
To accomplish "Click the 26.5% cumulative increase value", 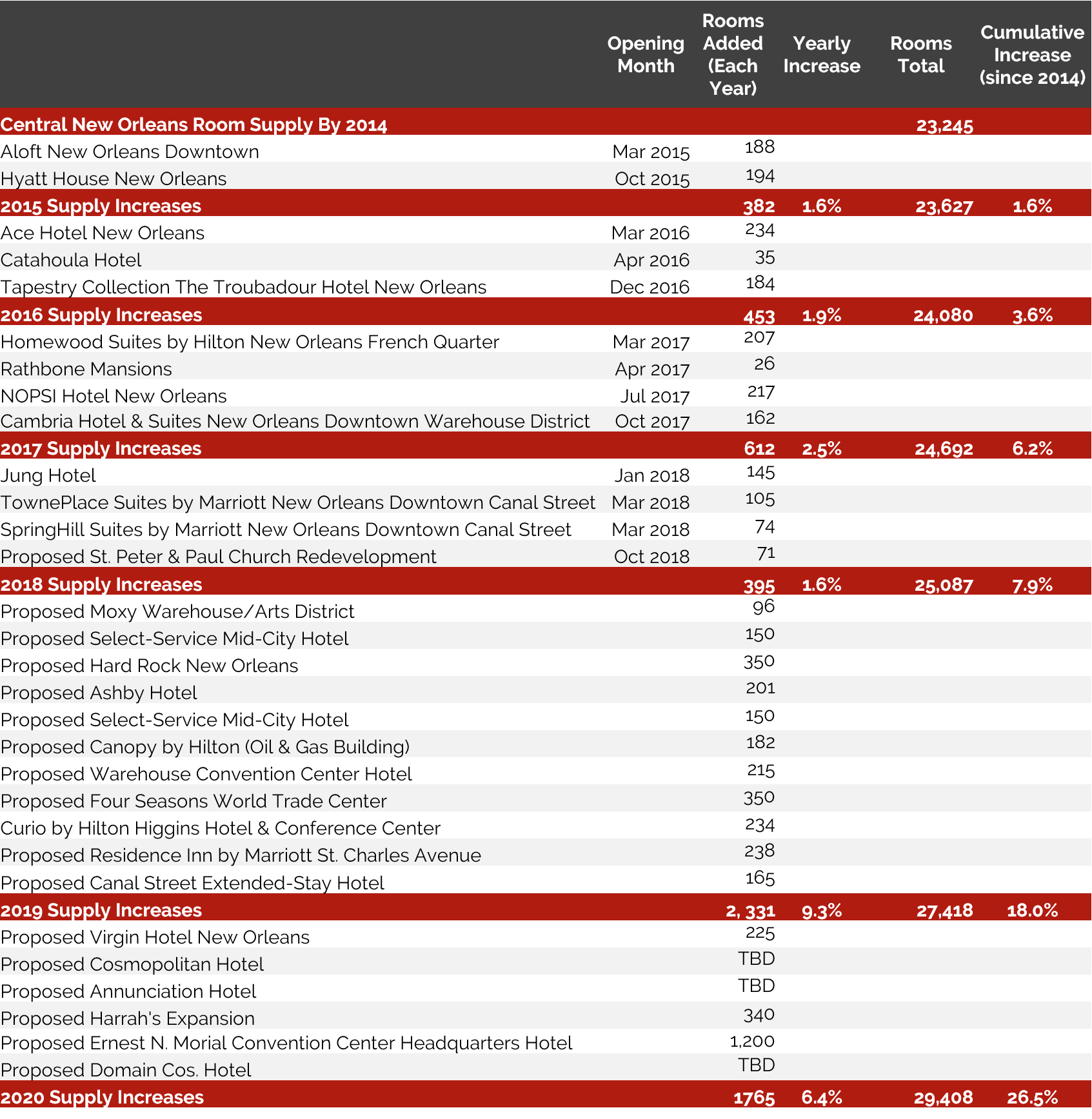I will click(1032, 1098).
